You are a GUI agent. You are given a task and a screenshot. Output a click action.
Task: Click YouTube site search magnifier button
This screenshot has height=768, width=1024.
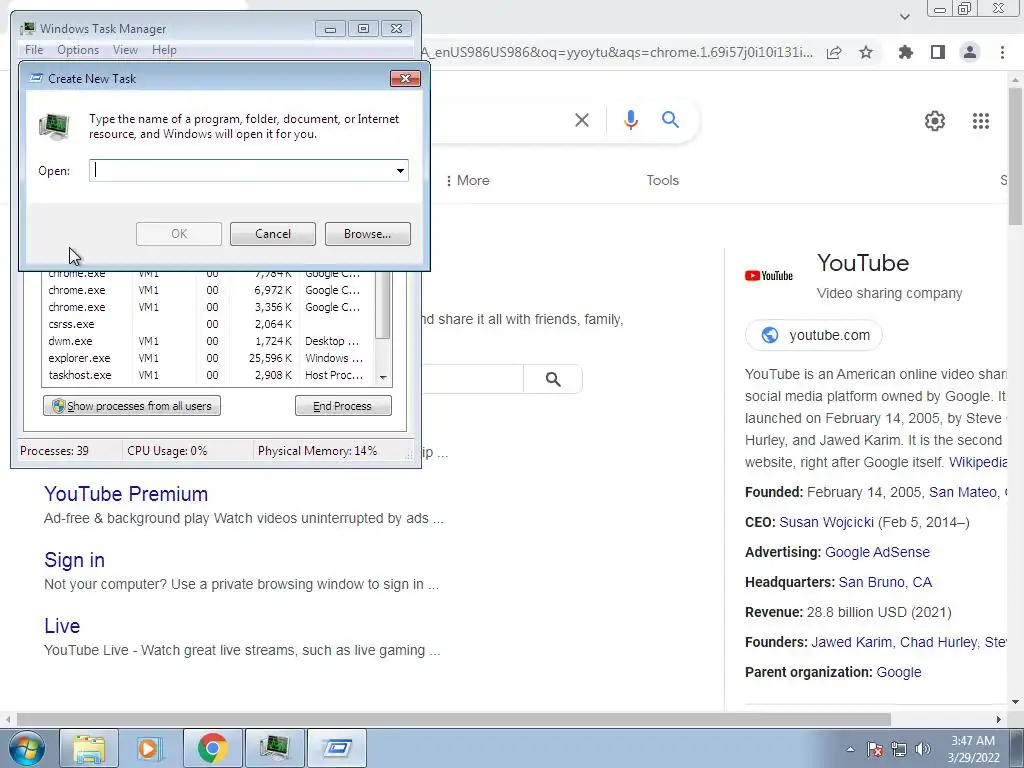[553, 379]
